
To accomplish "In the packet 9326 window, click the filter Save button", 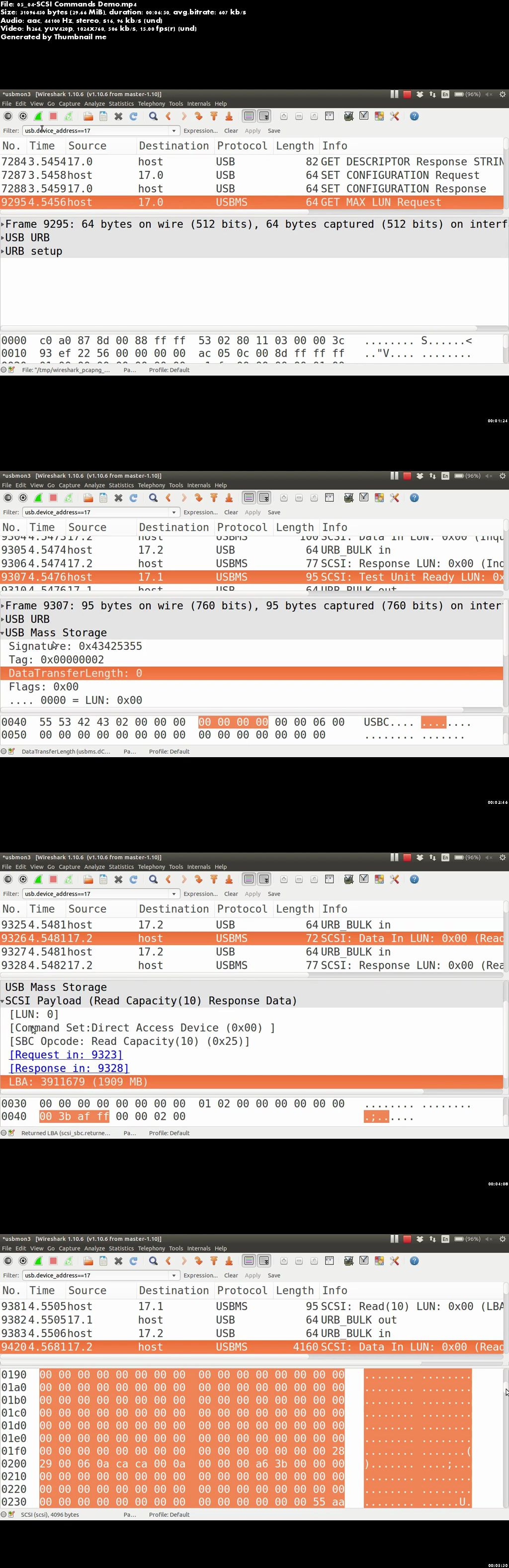I will coord(274,894).
